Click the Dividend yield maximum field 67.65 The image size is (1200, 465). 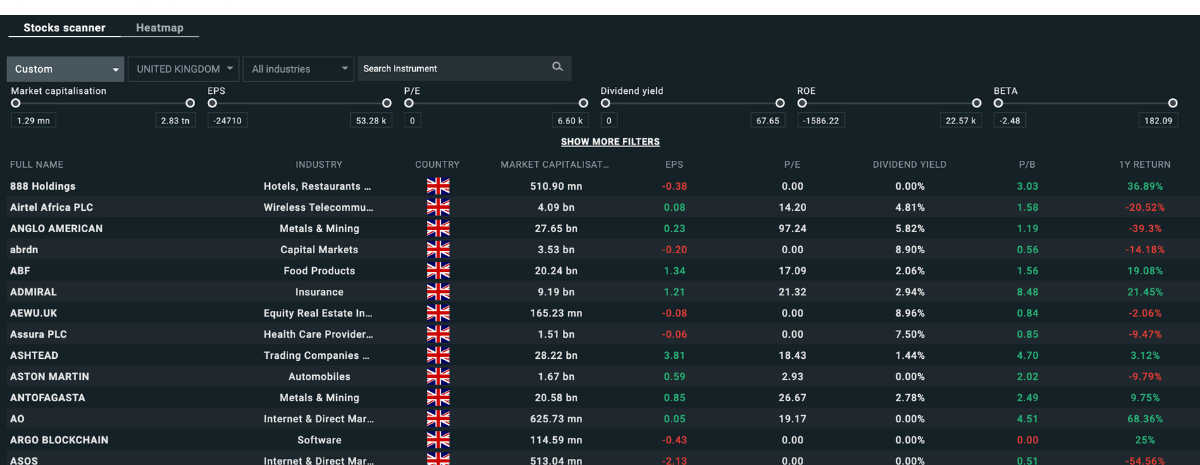[767, 121]
